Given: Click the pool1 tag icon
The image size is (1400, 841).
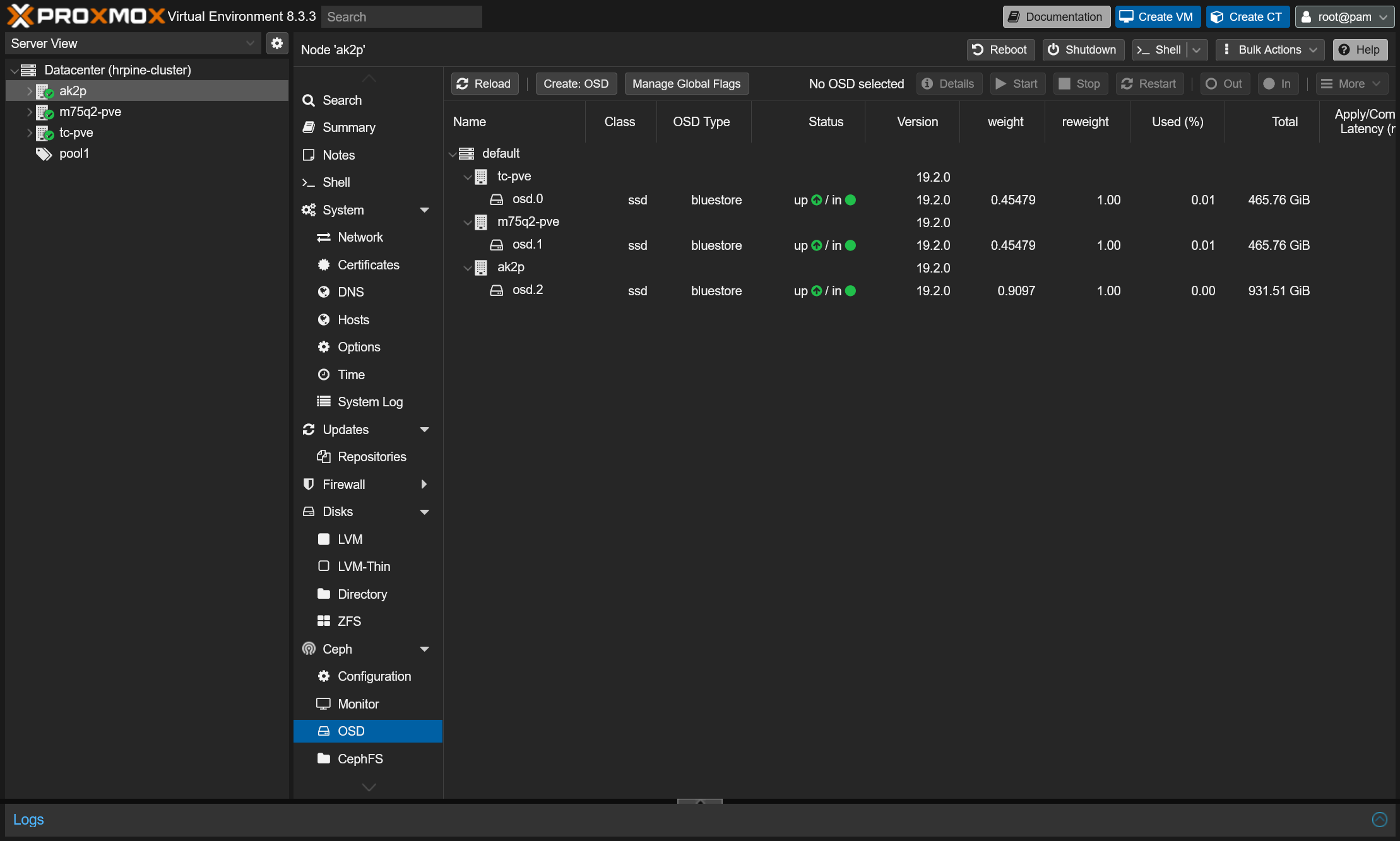Looking at the screenshot, I should pyautogui.click(x=44, y=154).
